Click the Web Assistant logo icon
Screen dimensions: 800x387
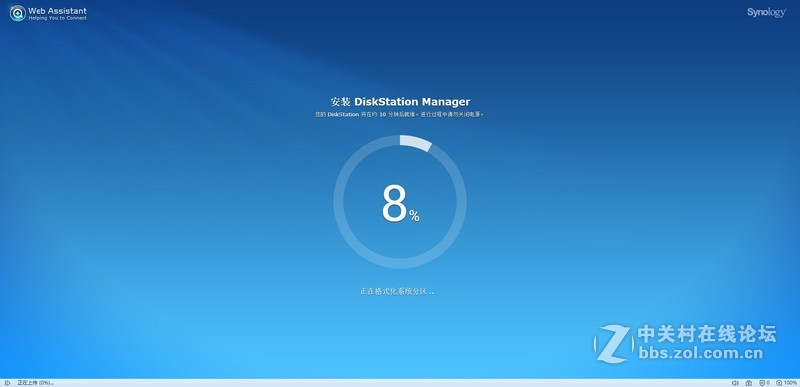[x=18, y=13]
